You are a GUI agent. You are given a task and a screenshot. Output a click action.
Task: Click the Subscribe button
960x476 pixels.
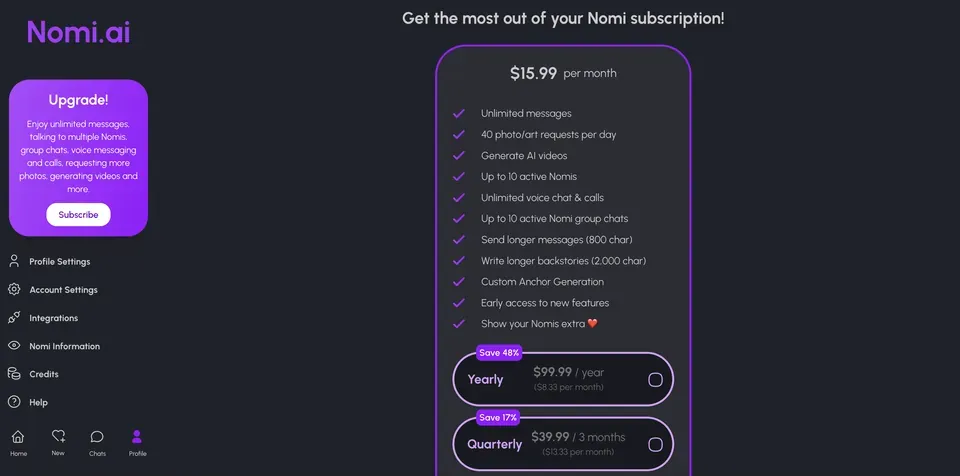78,214
